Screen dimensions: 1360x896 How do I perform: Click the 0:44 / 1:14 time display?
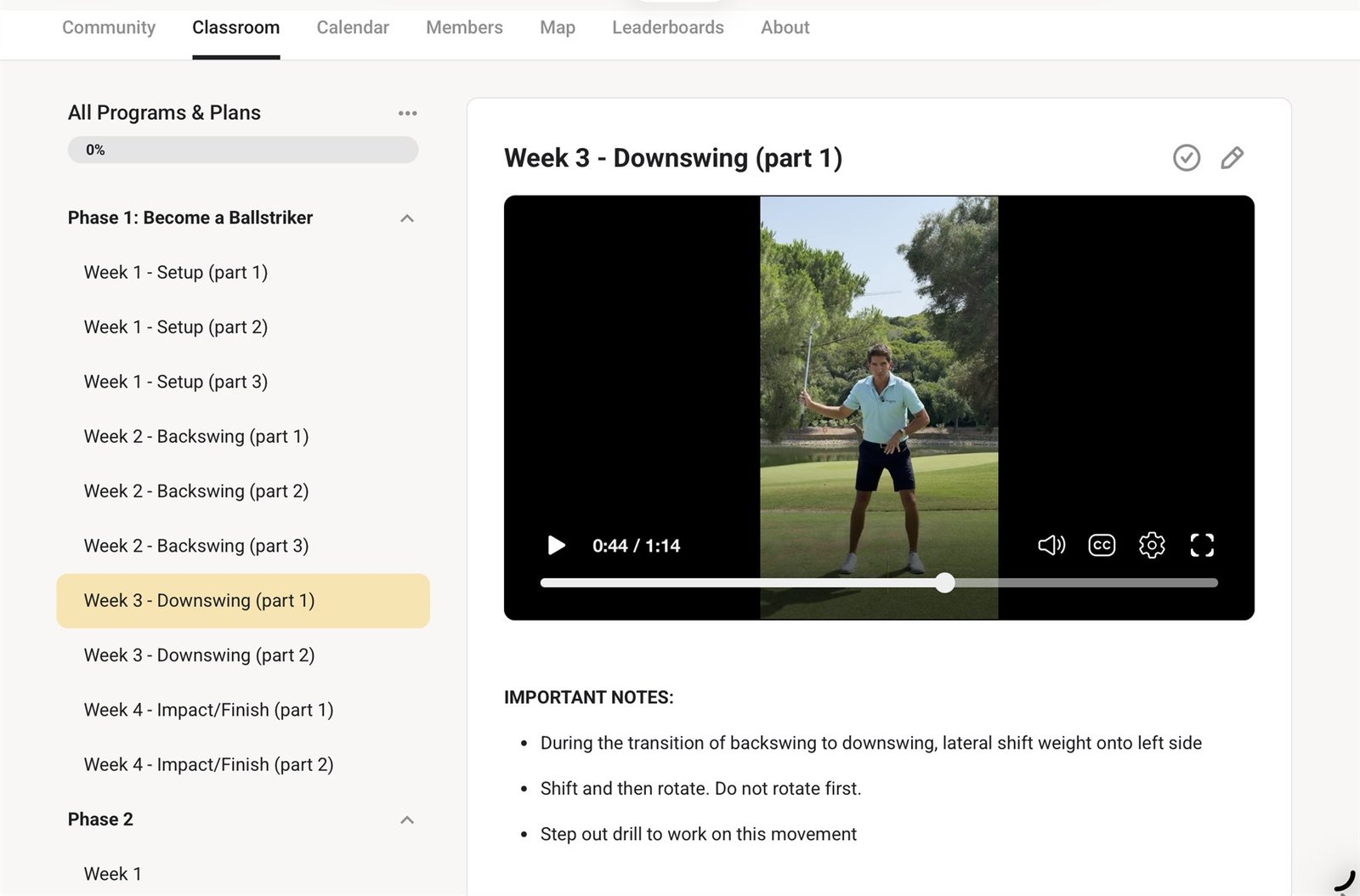(636, 546)
